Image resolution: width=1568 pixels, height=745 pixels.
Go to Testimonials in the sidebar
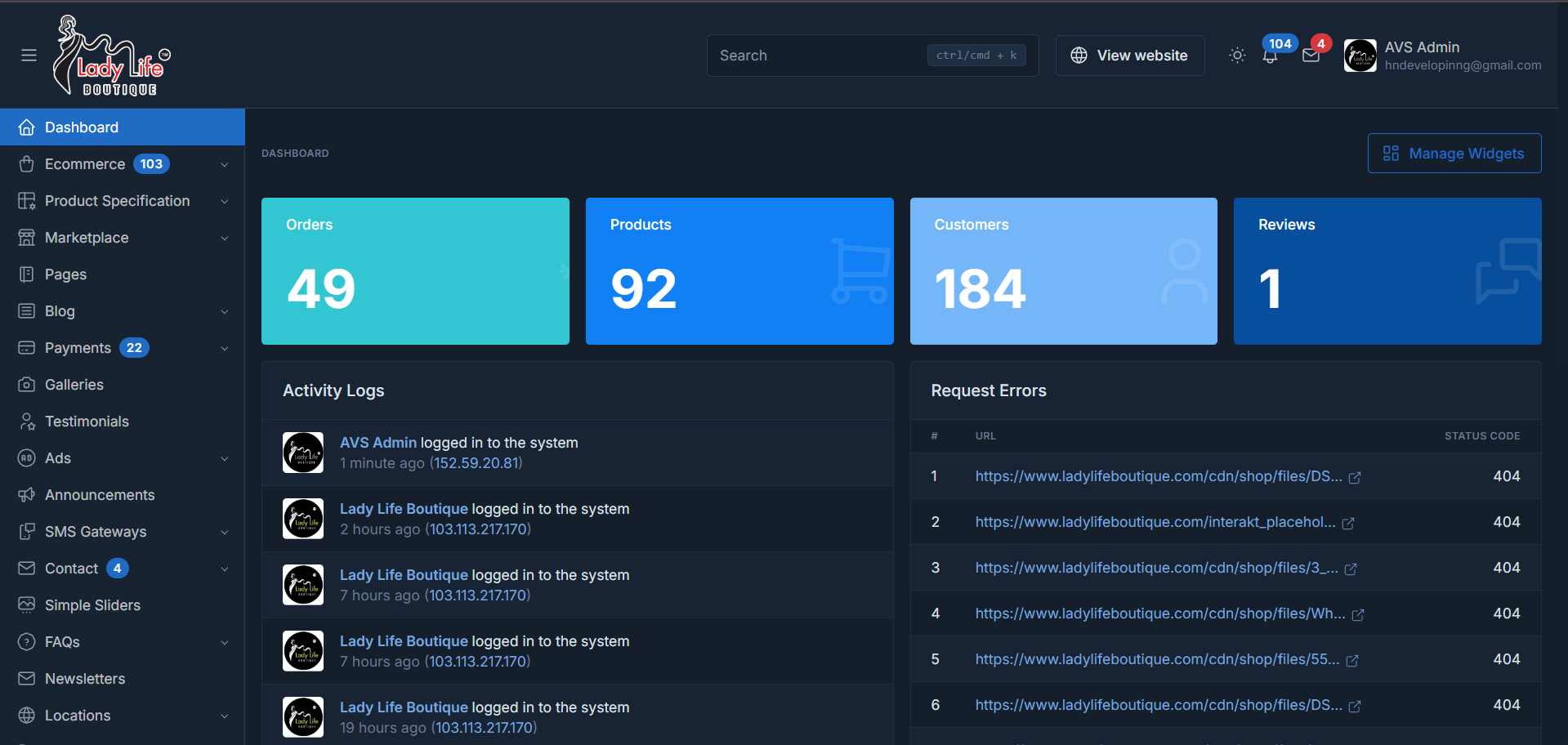pos(87,422)
